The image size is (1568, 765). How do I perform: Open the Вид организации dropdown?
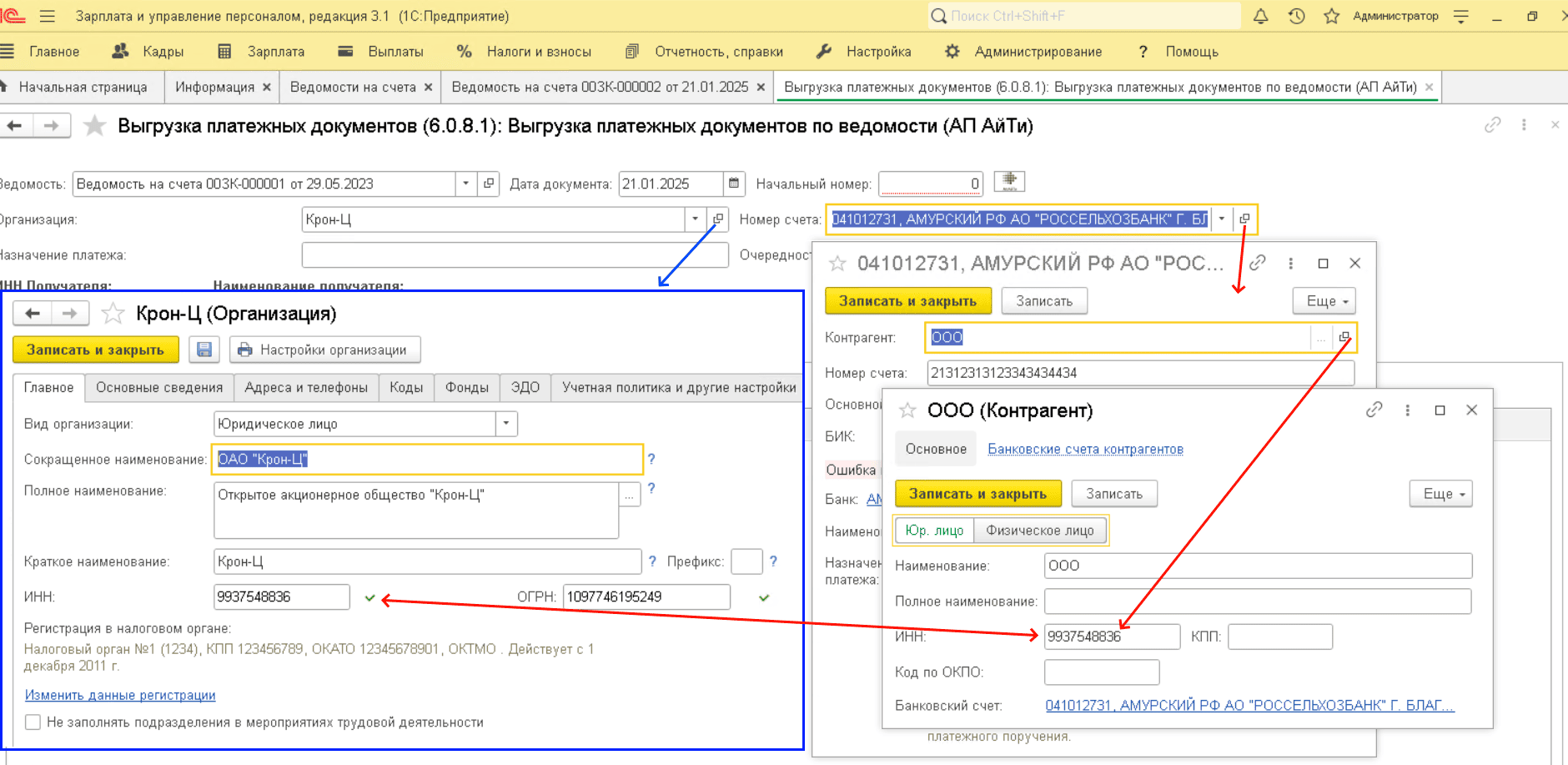(x=506, y=424)
